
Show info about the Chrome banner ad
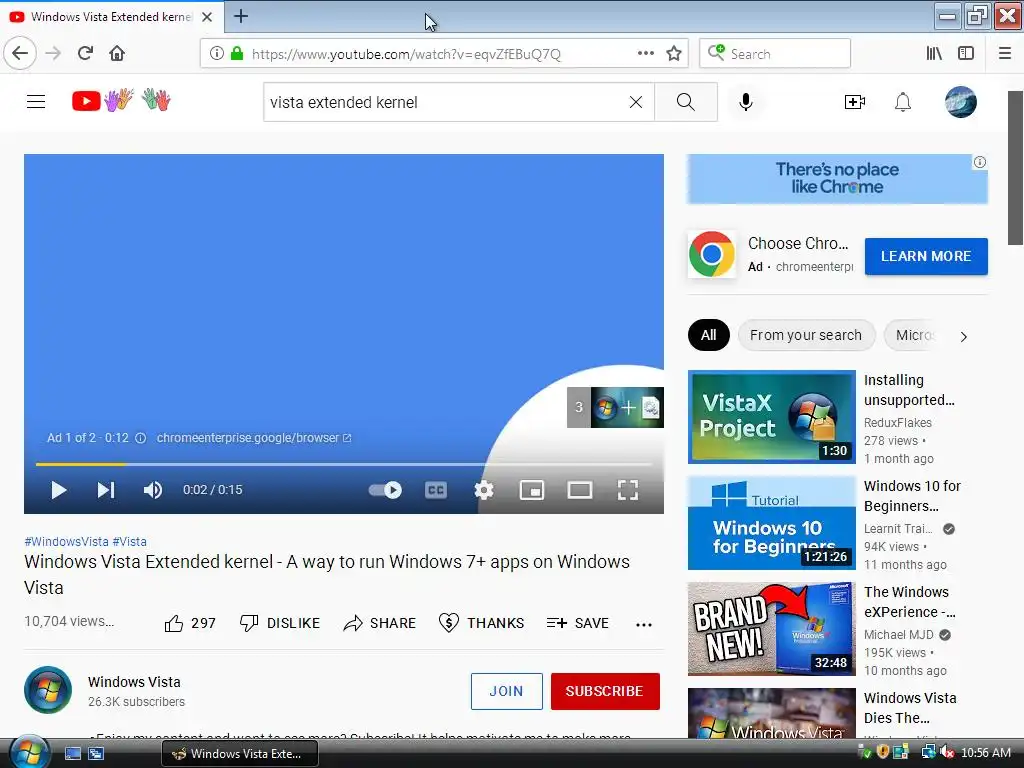point(980,162)
